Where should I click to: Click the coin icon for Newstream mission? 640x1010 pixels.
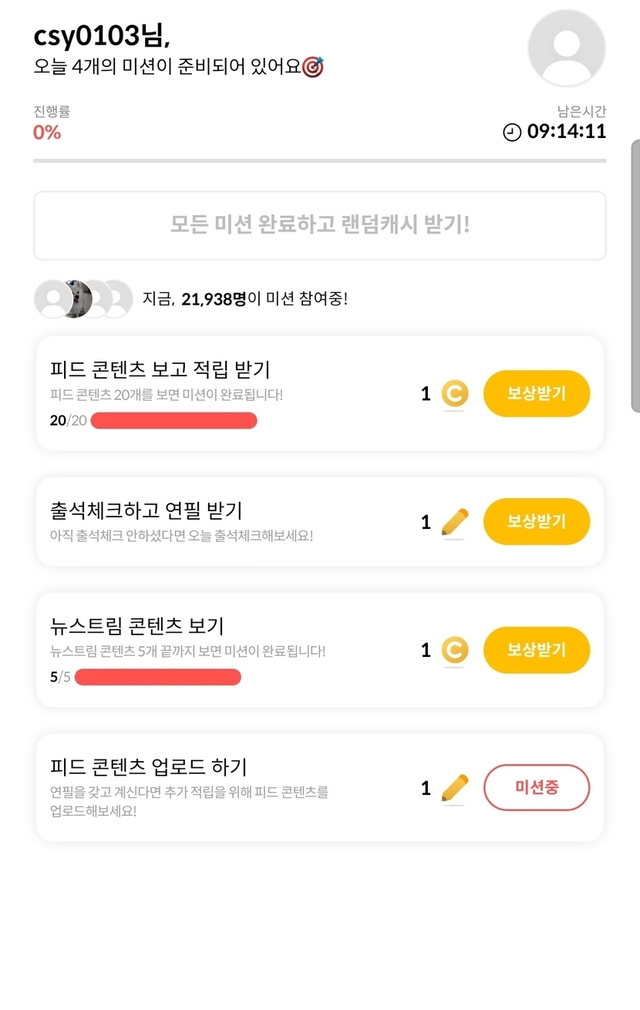tap(455, 651)
